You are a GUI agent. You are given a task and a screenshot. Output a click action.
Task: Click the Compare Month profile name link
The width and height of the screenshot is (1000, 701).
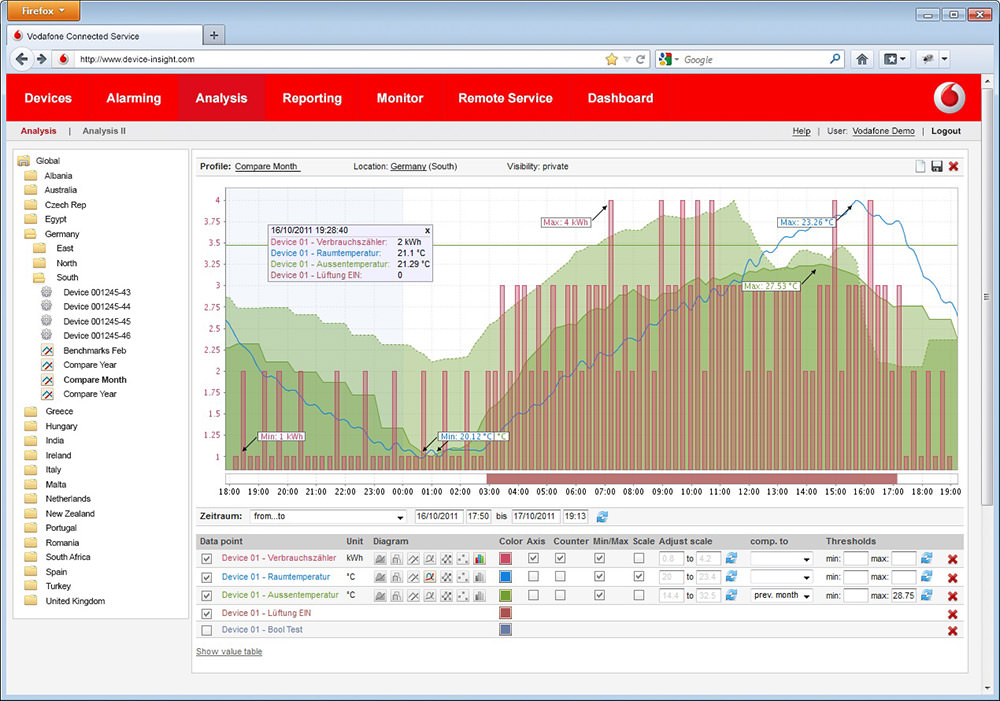pyautogui.click(x=267, y=166)
